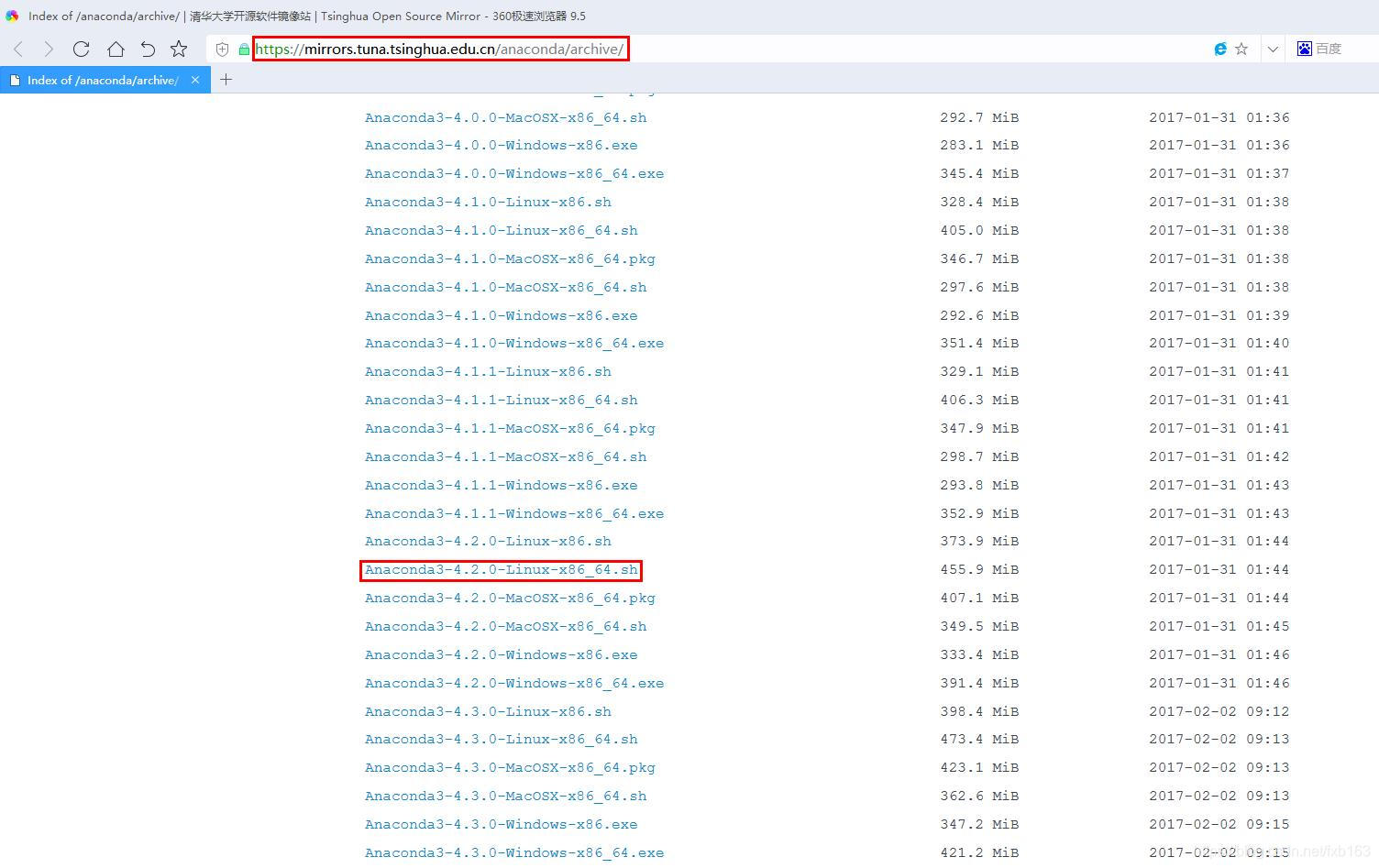The width and height of the screenshot is (1379, 868).
Task: Select the date 2017-02-02 09:12
Action: (1219, 712)
